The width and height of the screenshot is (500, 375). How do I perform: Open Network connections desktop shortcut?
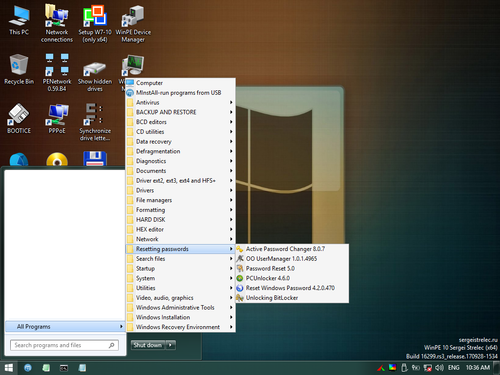(x=57, y=23)
